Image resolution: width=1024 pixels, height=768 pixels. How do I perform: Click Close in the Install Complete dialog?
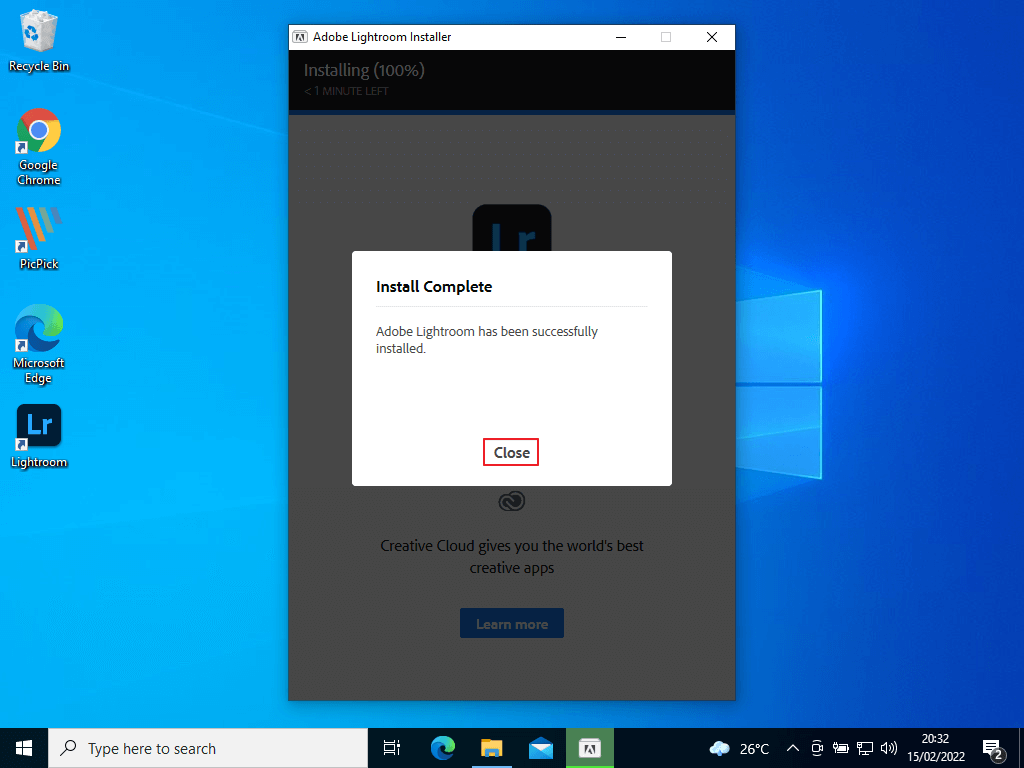(511, 453)
